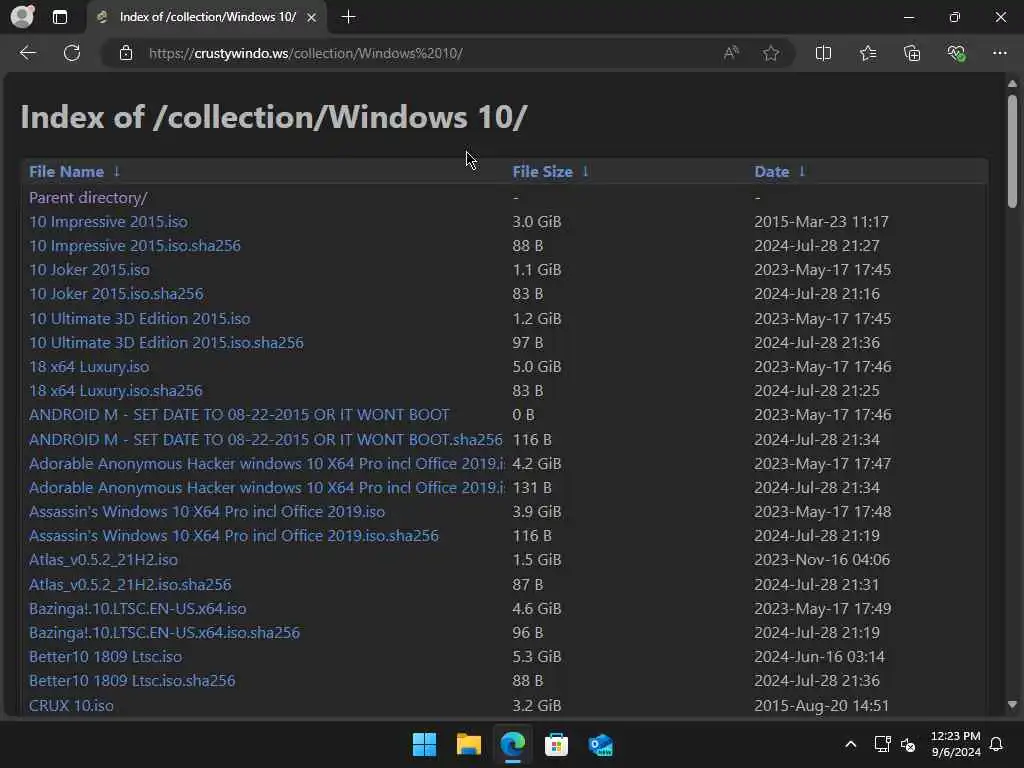Show hidden system tray icons chevron
This screenshot has width=1024, height=768.
click(850, 744)
